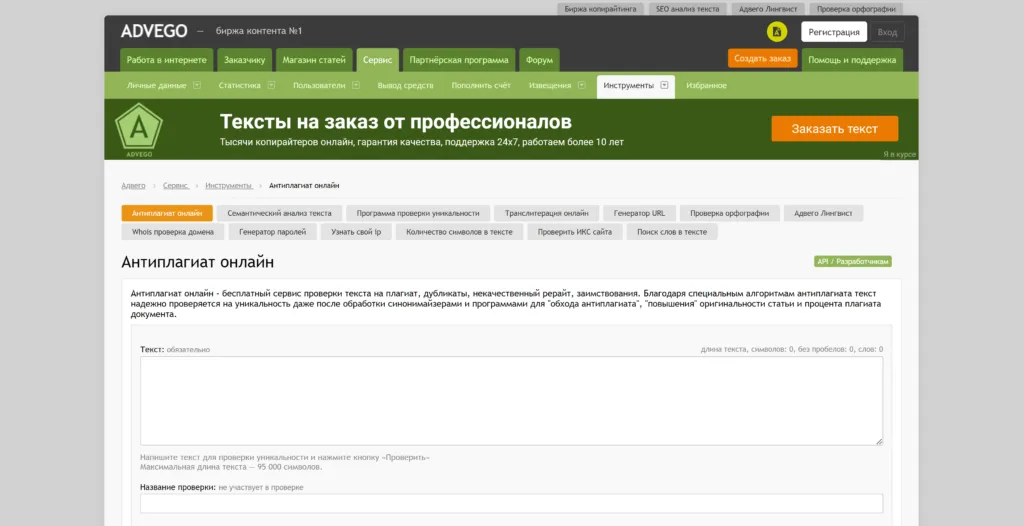1024x526 pixels.
Task: Open Помощь и поддержка tab
Action: [852, 60]
